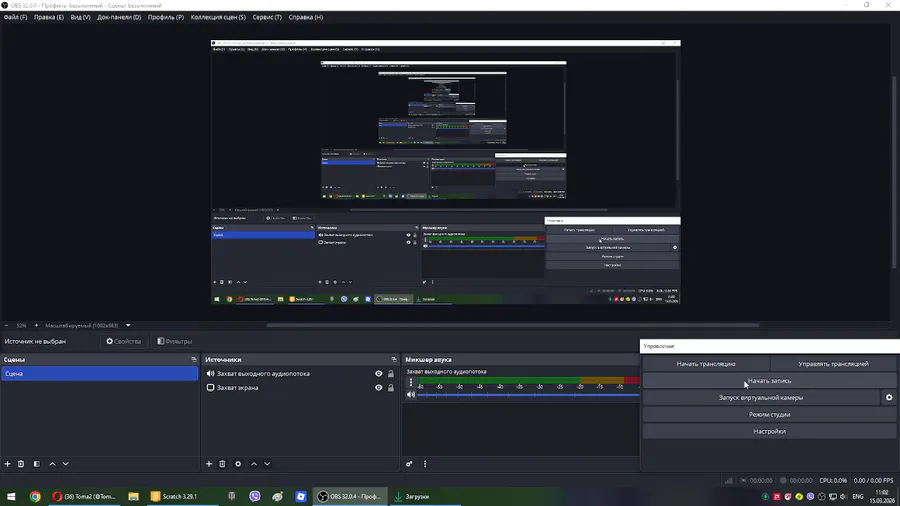Click the preview horizontal scrollbar
This screenshot has width=900, height=506.
click(x=513, y=325)
